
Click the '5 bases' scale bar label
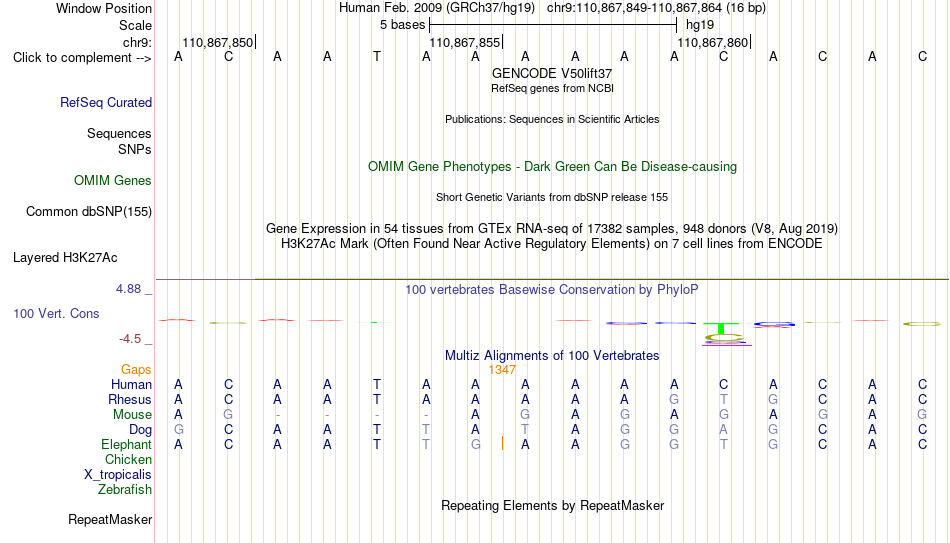pyautogui.click(x=403, y=25)
